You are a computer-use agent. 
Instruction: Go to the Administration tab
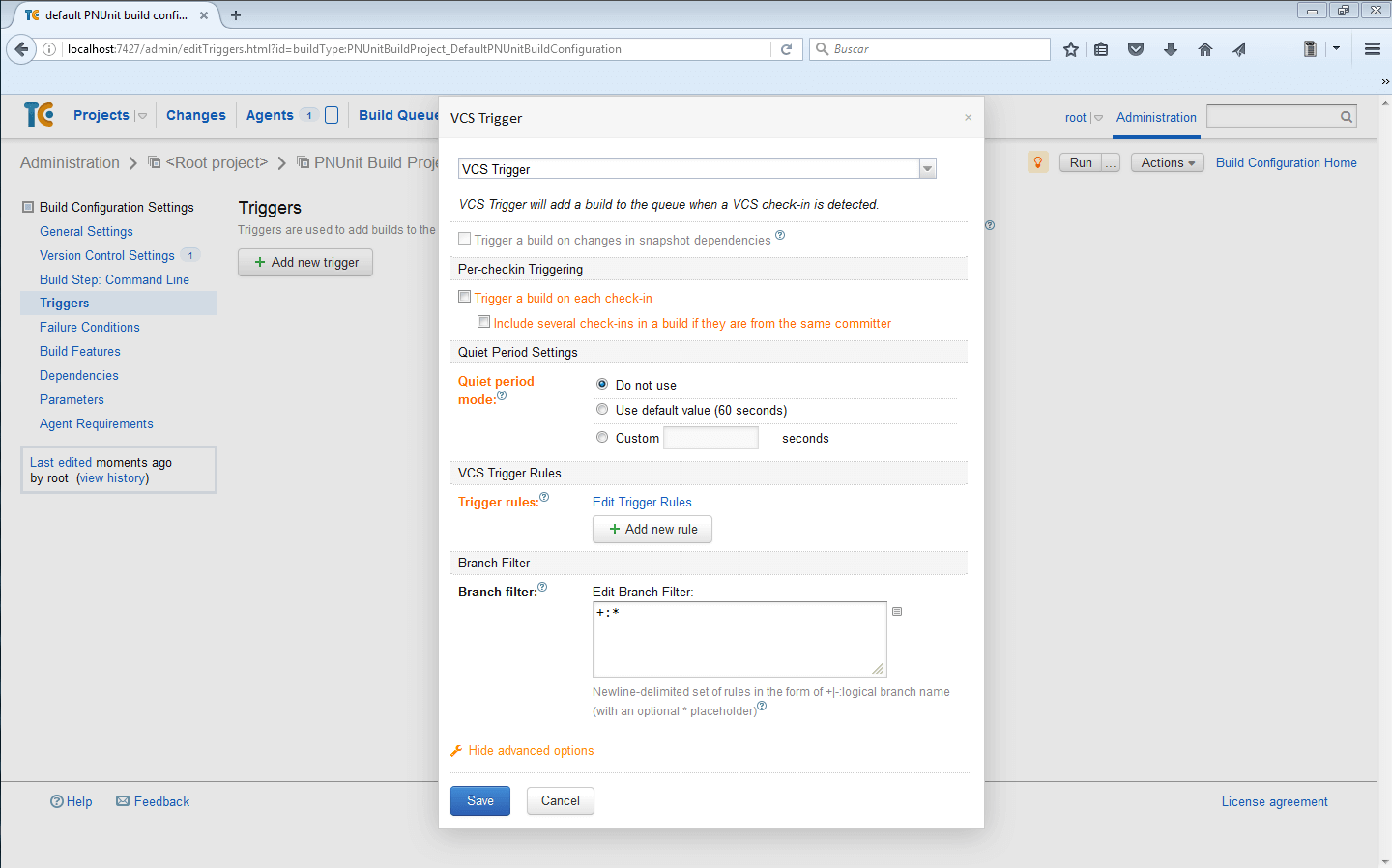tap(1156, 117)
